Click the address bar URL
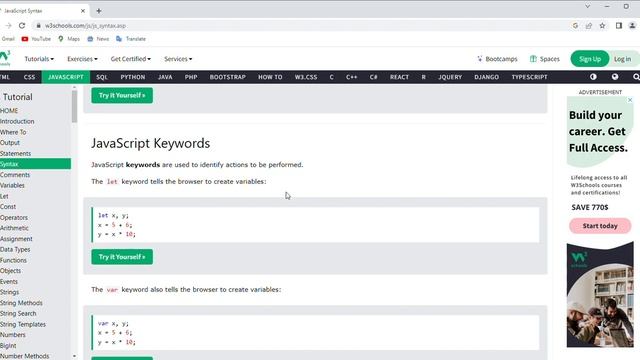Viewport: 640px width, 360px height. click(x=85, y=26)
